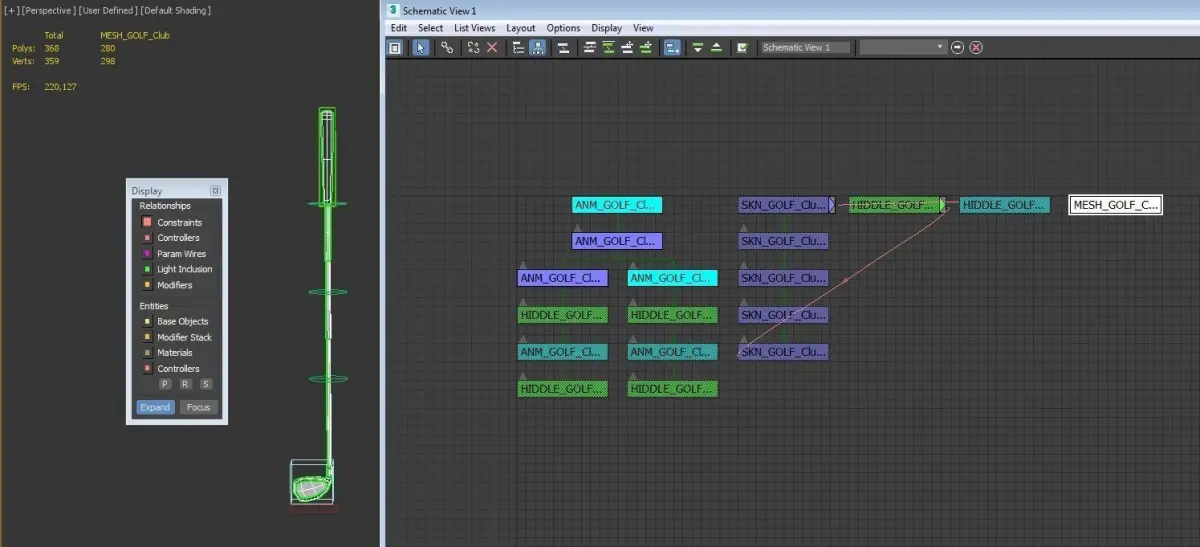Open the List Views menu
This screenshot has height=547, width=1200.
[x=475, y=28]
